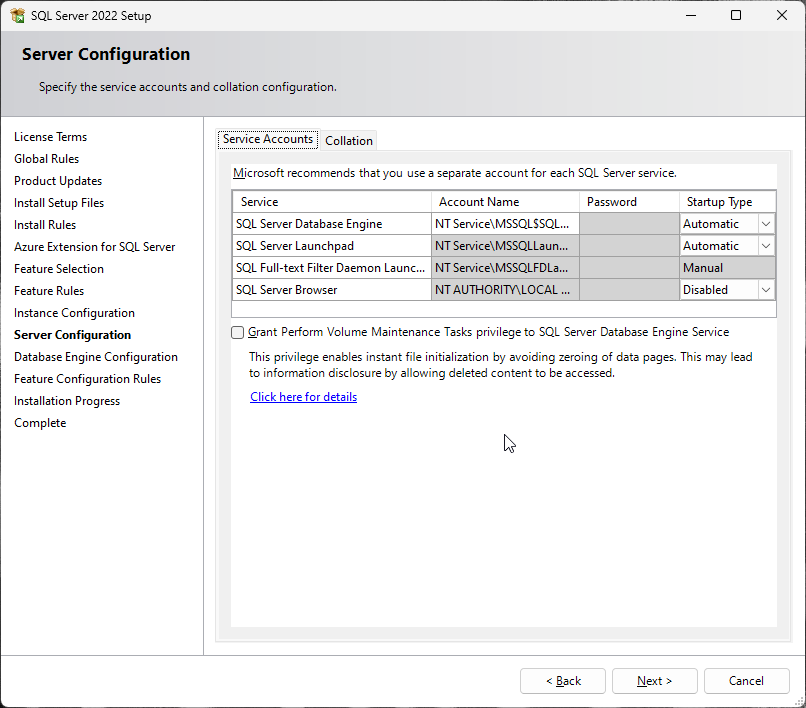Click the Next button
Image resolution: width=806 pixels, height=708 pixels.
654,681
